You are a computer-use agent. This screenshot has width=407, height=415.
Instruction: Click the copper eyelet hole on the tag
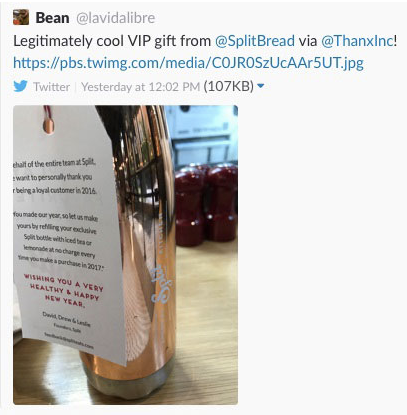click(x=49, y=125)
